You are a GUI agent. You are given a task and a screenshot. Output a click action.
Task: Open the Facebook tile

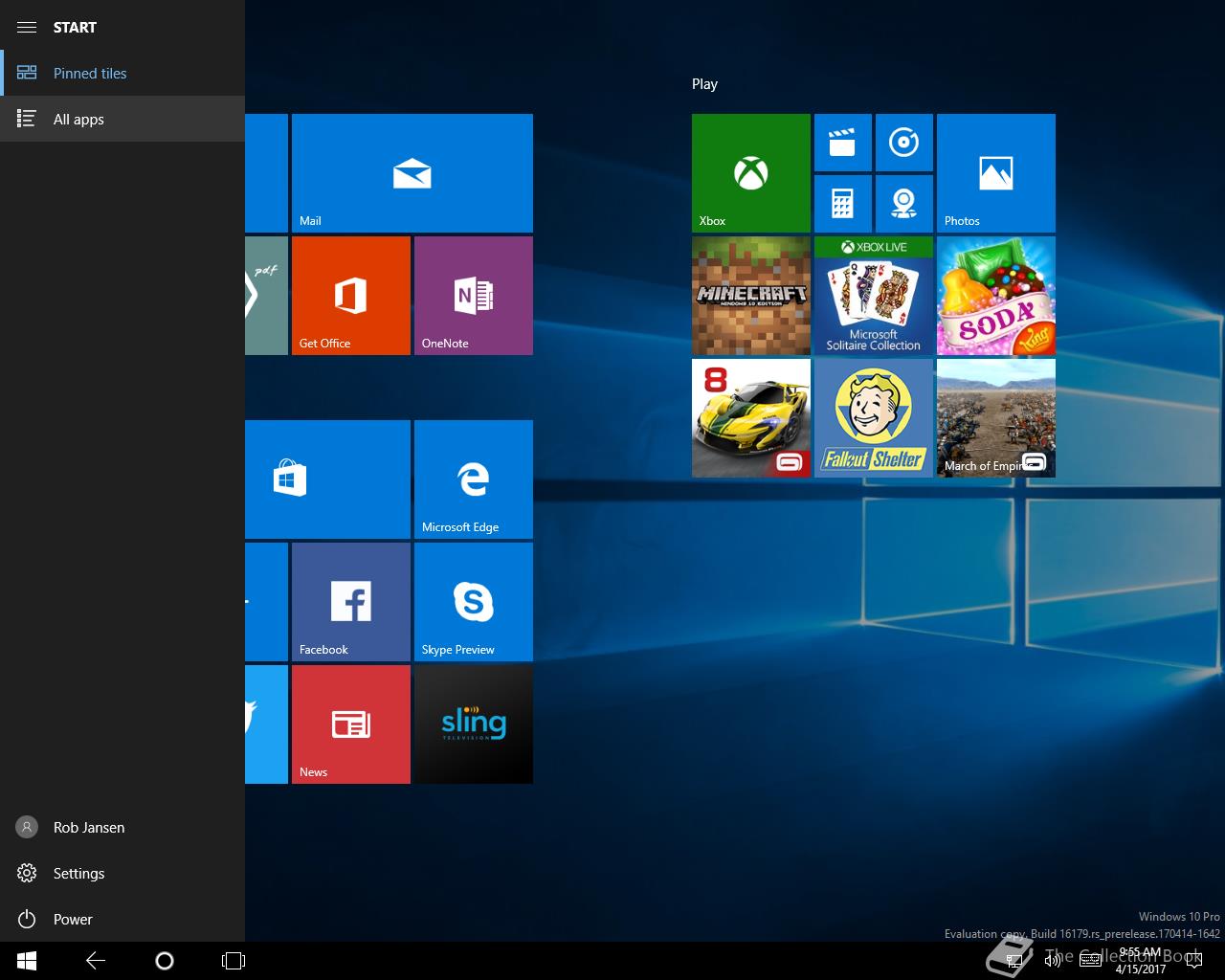click(350, 602)
